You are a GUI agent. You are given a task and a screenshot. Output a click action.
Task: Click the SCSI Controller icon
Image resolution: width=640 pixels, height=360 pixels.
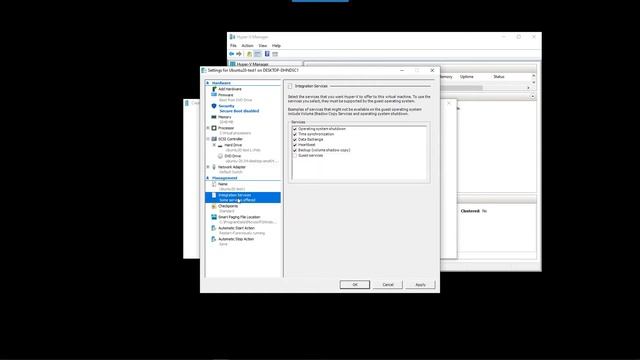(214, 139)
